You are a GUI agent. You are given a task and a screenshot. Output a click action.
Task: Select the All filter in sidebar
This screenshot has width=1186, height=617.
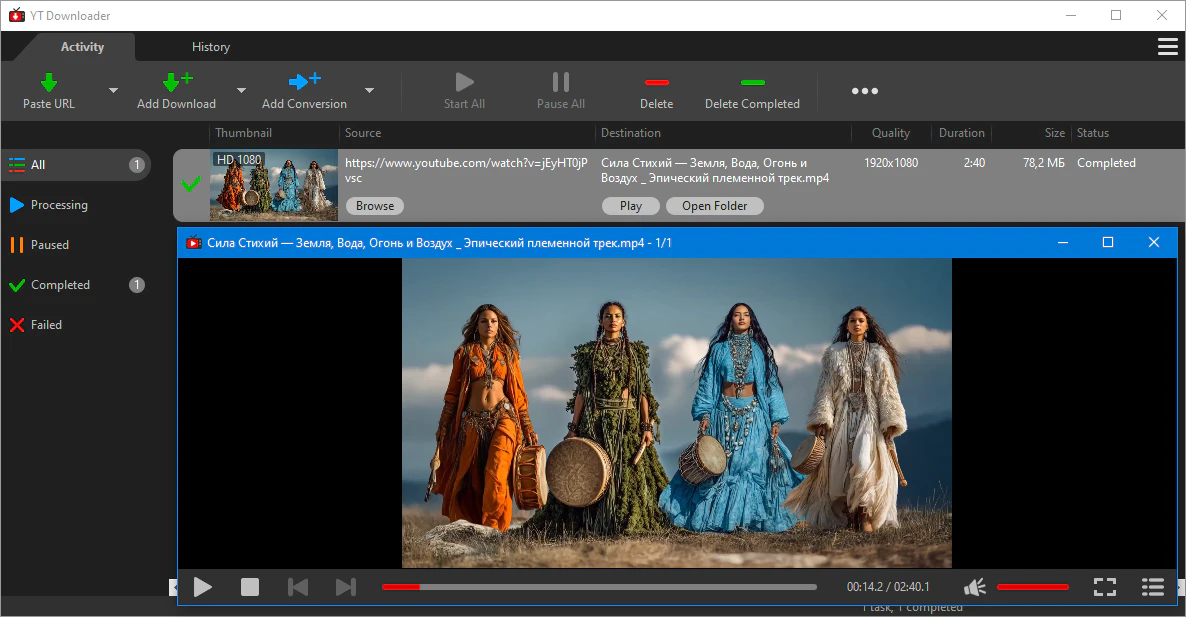[76, 165]
